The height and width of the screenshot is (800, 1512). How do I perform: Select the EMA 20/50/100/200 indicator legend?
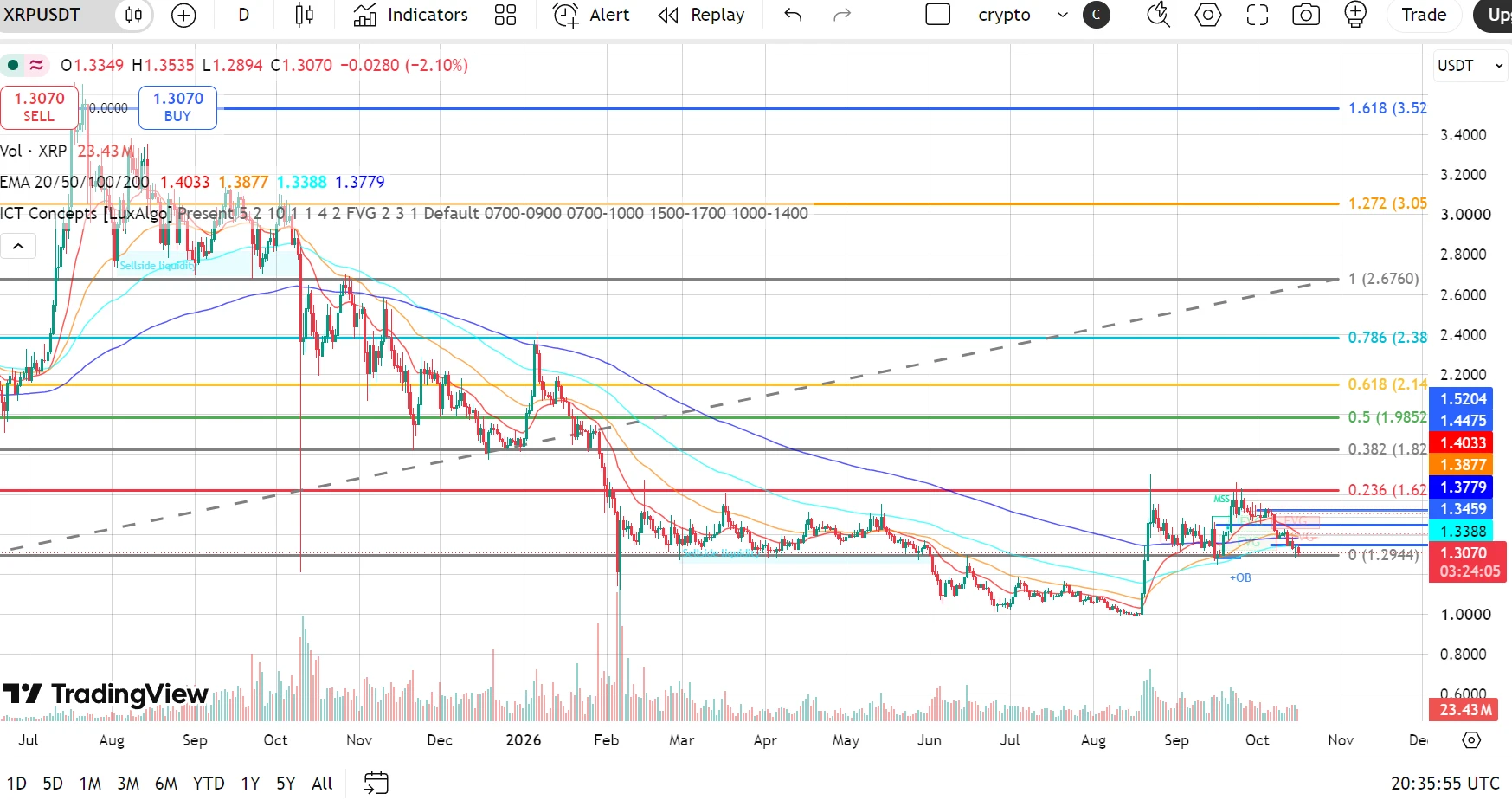click(74, 182)
